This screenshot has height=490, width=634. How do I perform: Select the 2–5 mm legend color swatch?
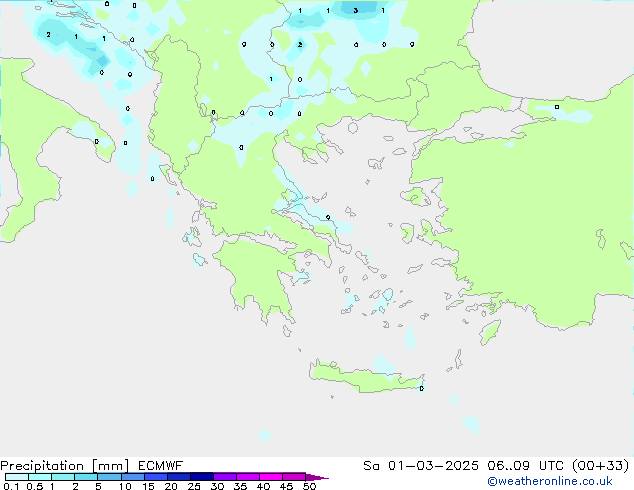[86, 477]
